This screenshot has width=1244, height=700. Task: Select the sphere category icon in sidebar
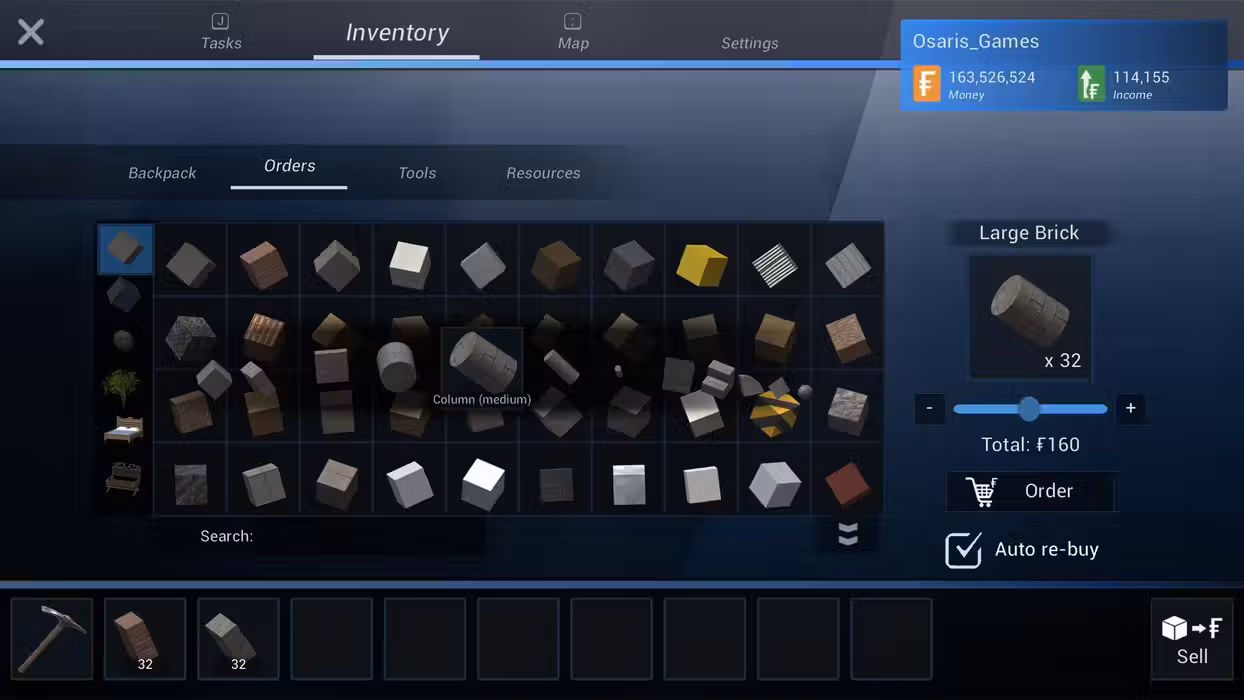123,341
